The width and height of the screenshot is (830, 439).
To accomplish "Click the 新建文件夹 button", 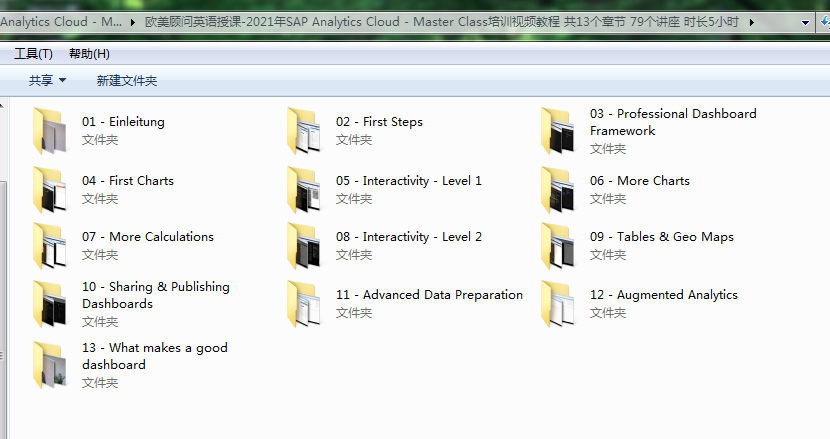I will point(127,80).
